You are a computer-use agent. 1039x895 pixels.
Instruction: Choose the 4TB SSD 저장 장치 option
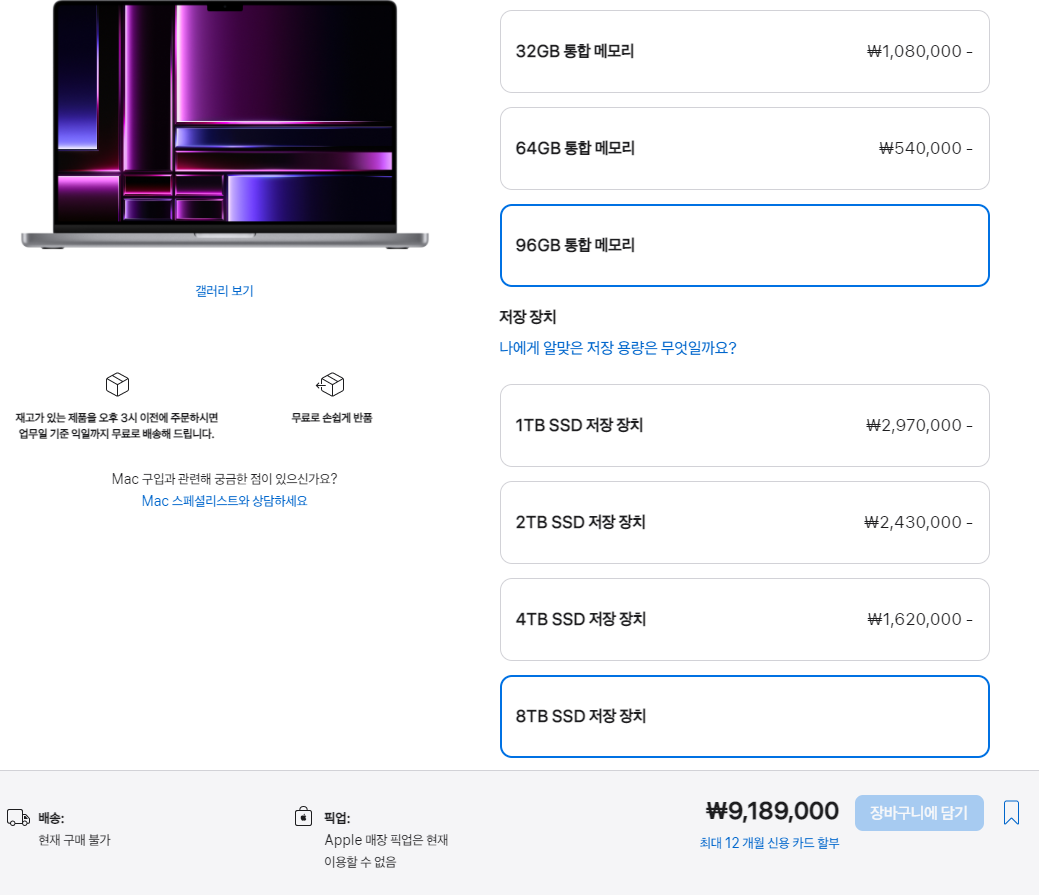pos(745,619)
